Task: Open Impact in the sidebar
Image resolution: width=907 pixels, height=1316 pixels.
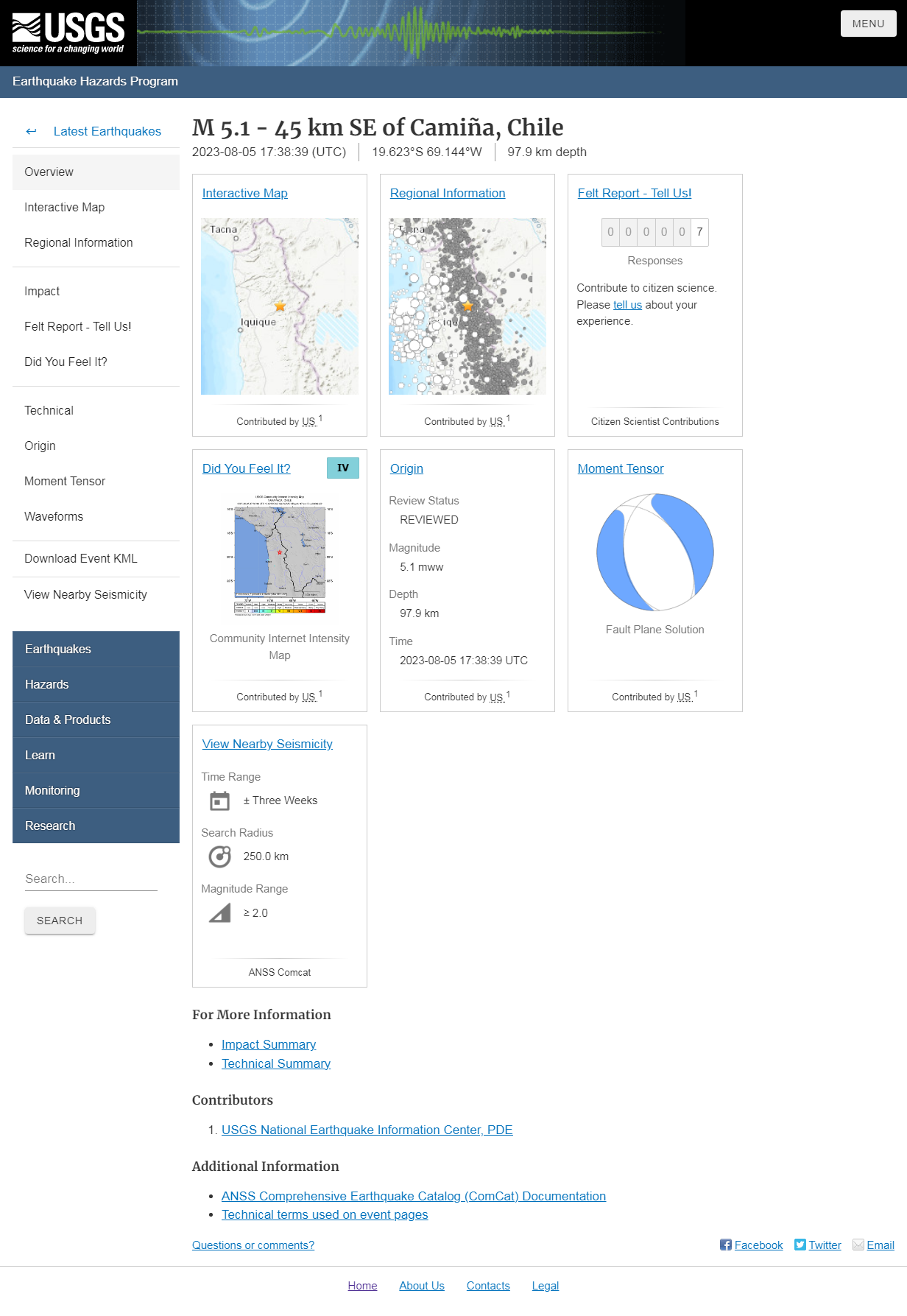Action: click(96, 291)
